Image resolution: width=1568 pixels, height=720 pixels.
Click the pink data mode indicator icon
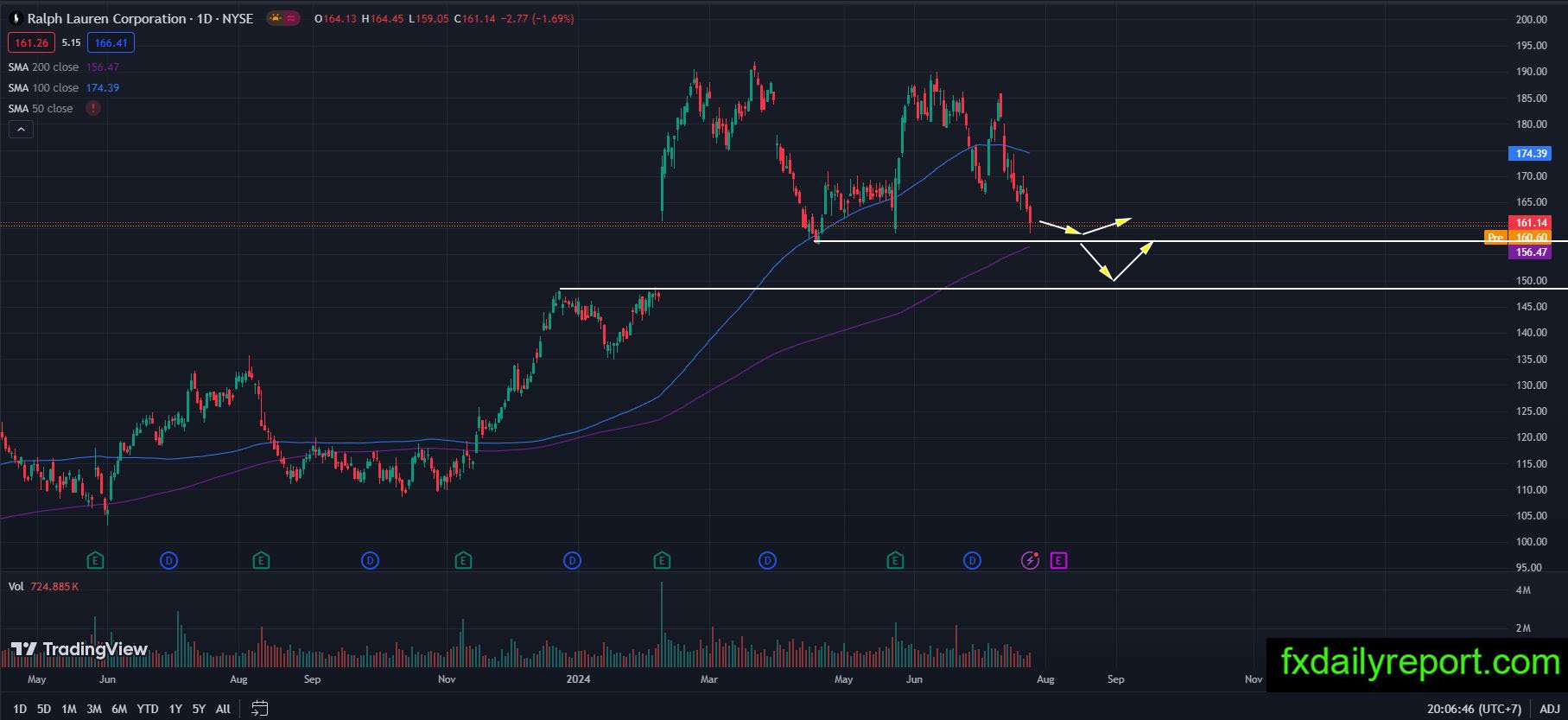(292, 18)
